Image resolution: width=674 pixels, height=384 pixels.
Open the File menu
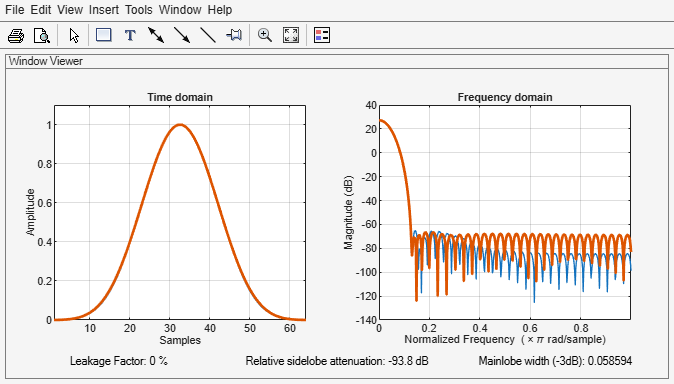[x=15, y=9]
